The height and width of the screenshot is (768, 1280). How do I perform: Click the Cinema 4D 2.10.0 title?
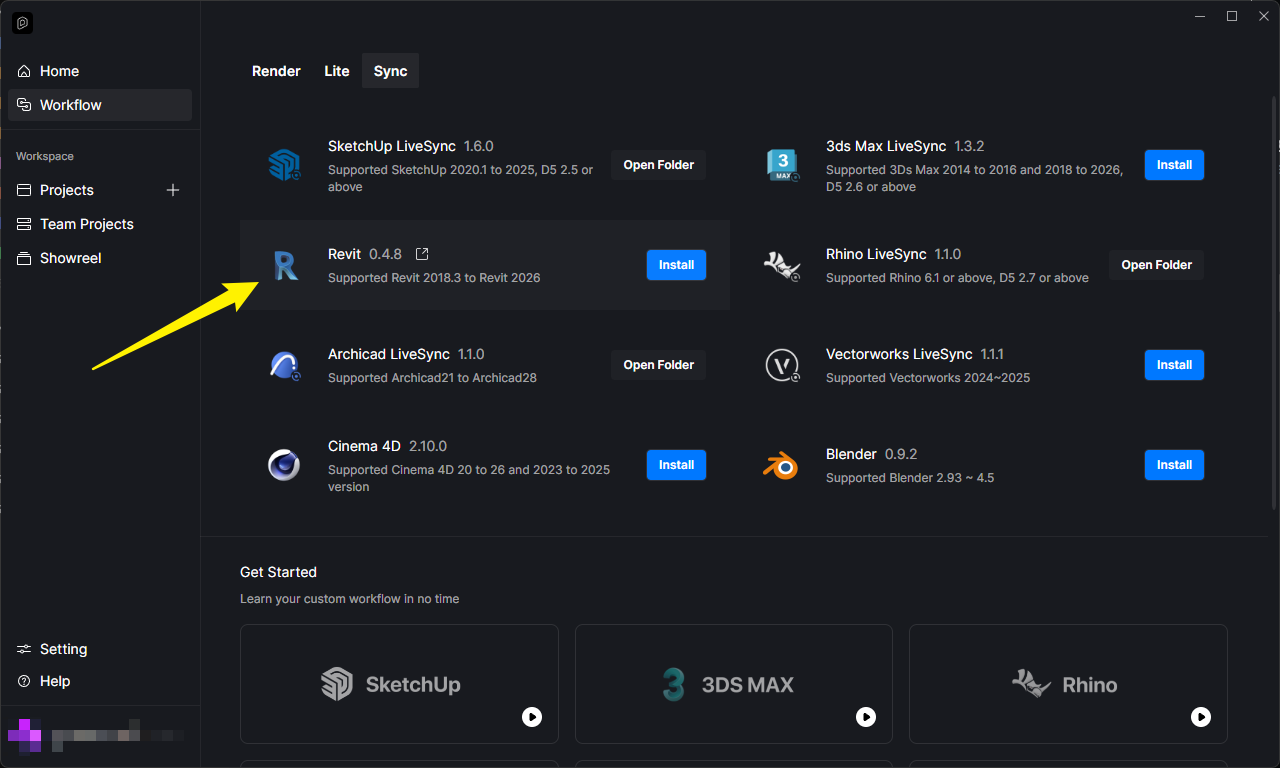387,446
